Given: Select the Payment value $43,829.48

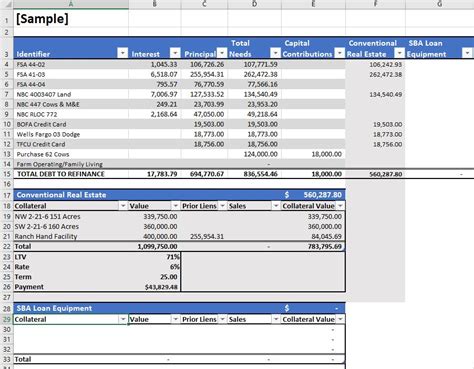Looking at the screenshot, I should [x=155, y=287].
